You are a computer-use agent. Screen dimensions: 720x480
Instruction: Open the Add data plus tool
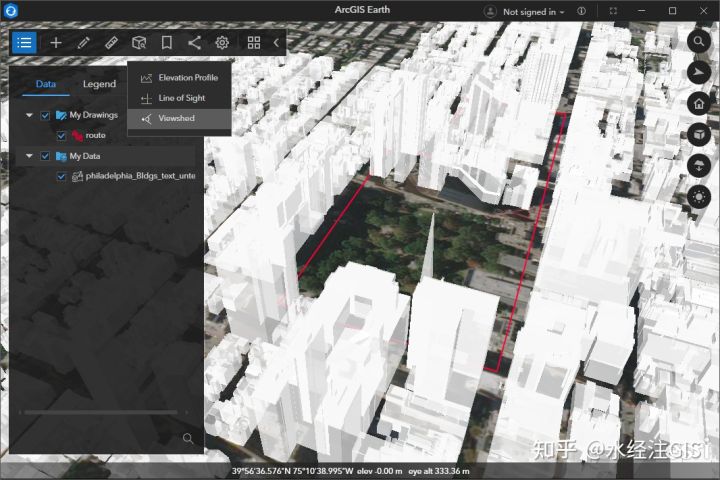tap(56, 43)
